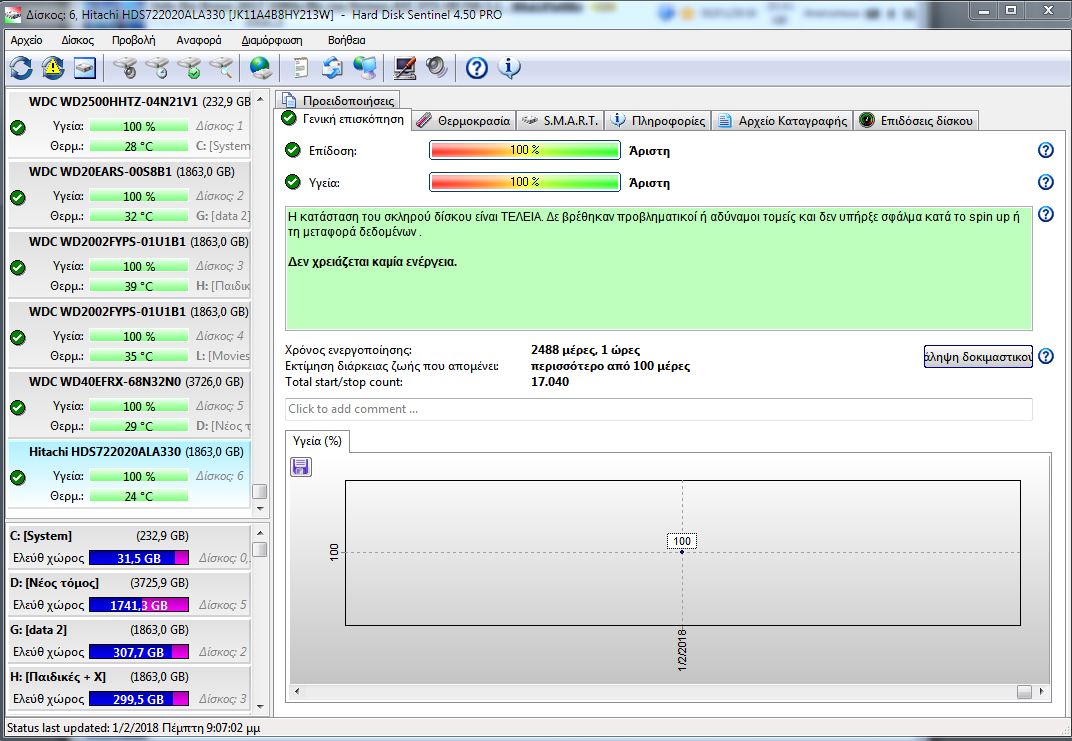The height and width of the screenshot is (741, 1072).
Task: Click green check icon of WDC WD40EFRX disk
Action: tap(18, 407)
